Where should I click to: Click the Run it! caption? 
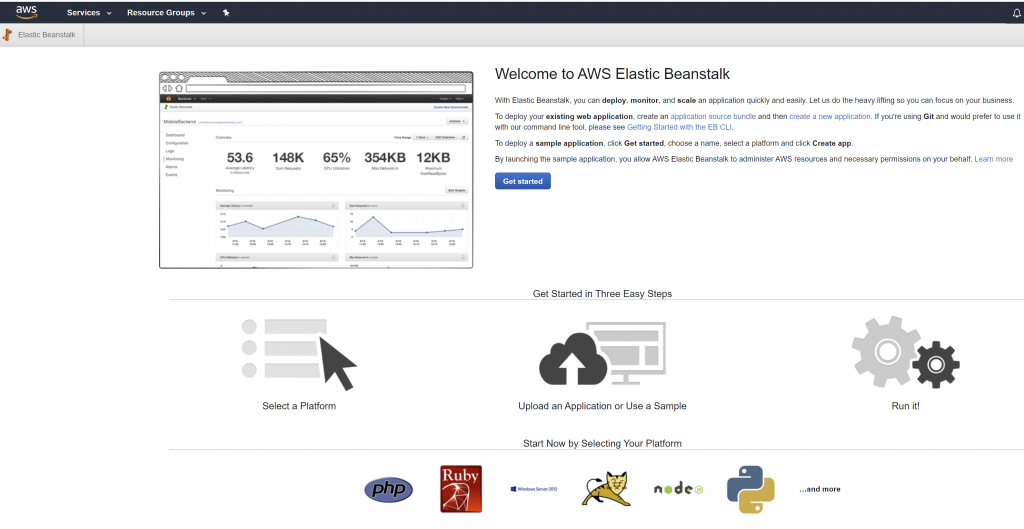(x=906, y=406)
